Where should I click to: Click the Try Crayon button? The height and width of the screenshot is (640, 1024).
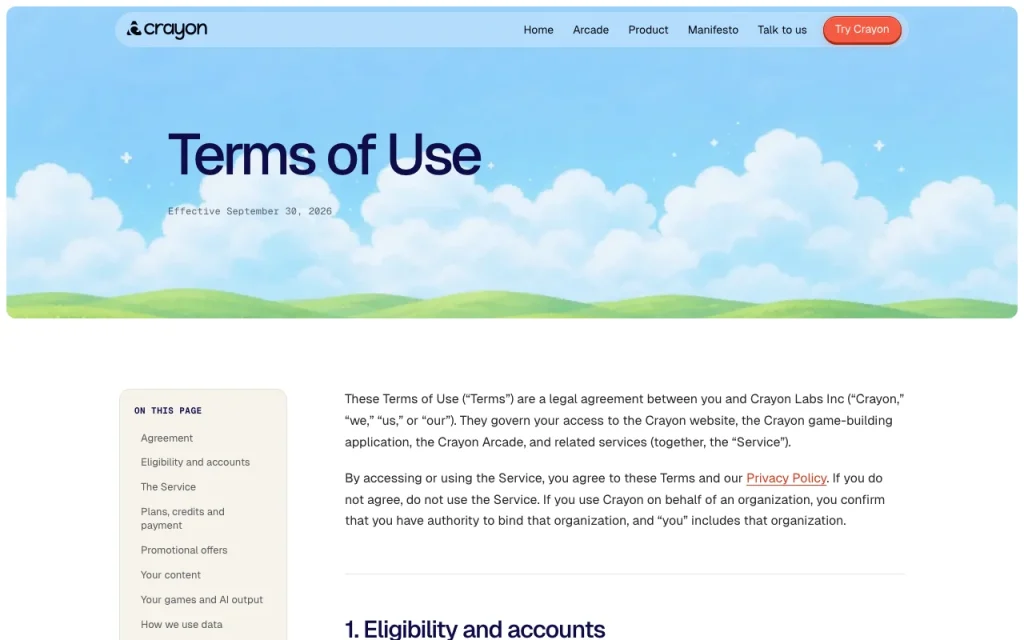[861, 30]
